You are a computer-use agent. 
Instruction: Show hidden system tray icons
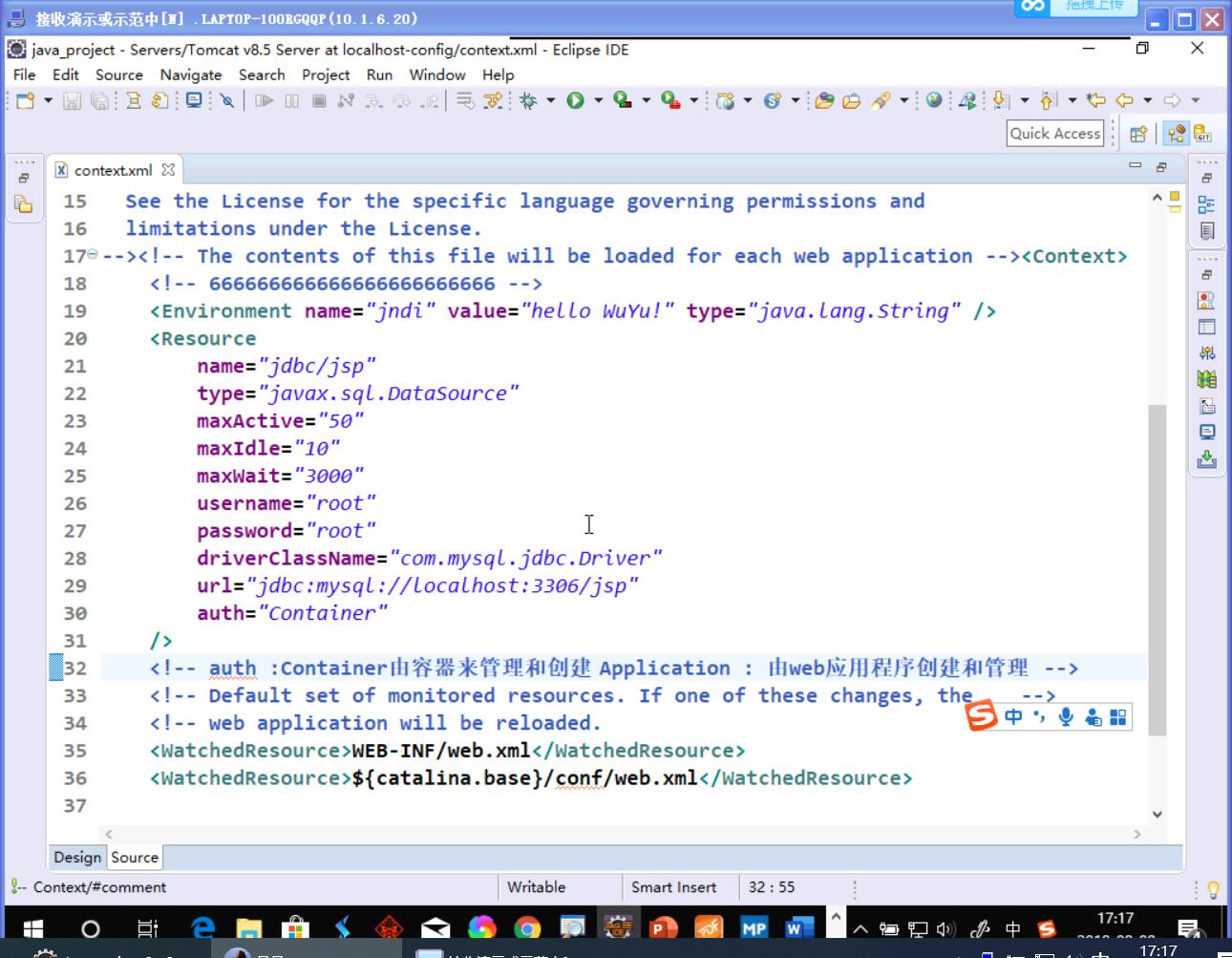[x=860, y=927]
